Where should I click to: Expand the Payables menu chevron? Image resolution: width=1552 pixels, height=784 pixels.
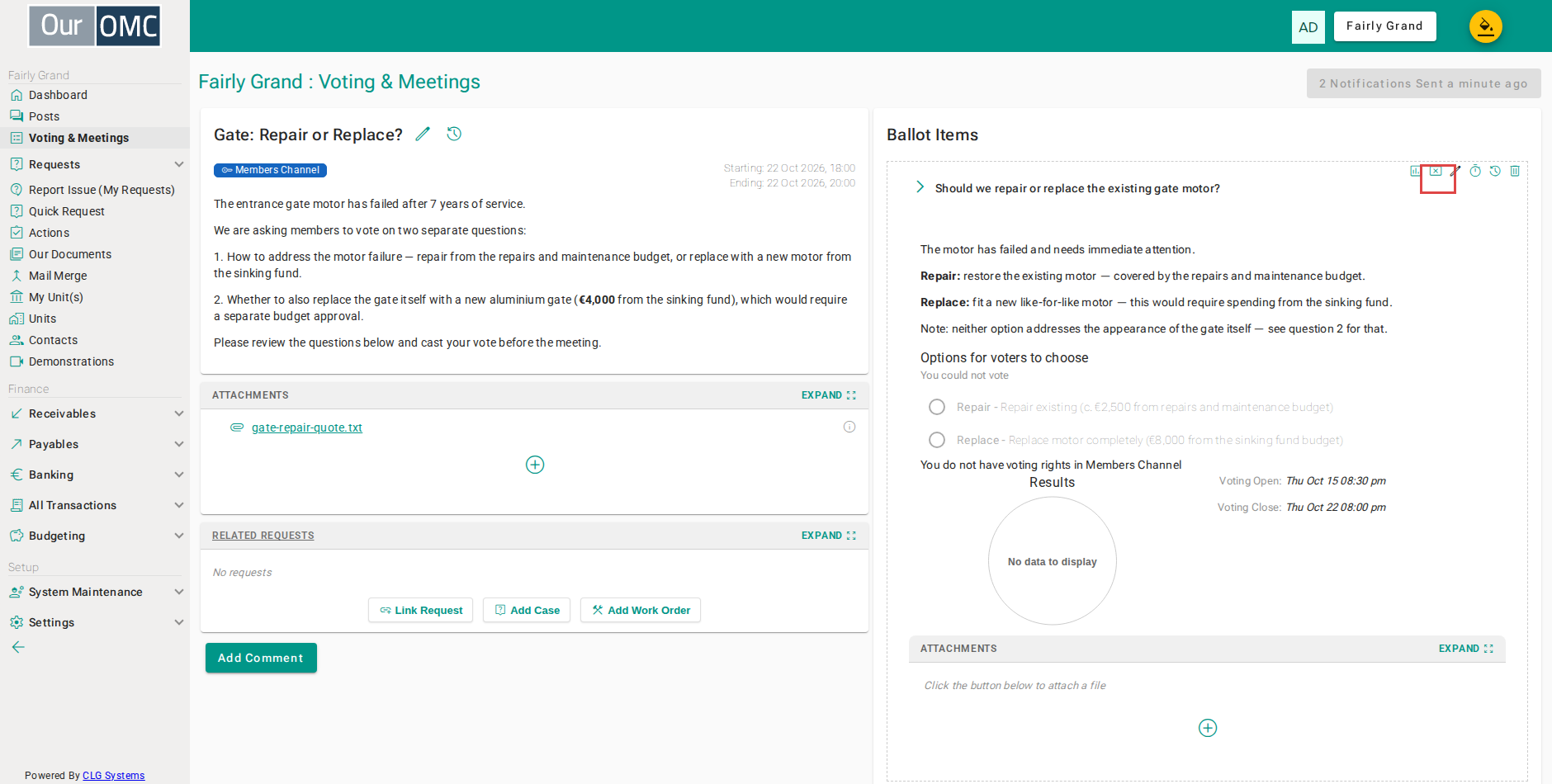(x=179, y=444)
